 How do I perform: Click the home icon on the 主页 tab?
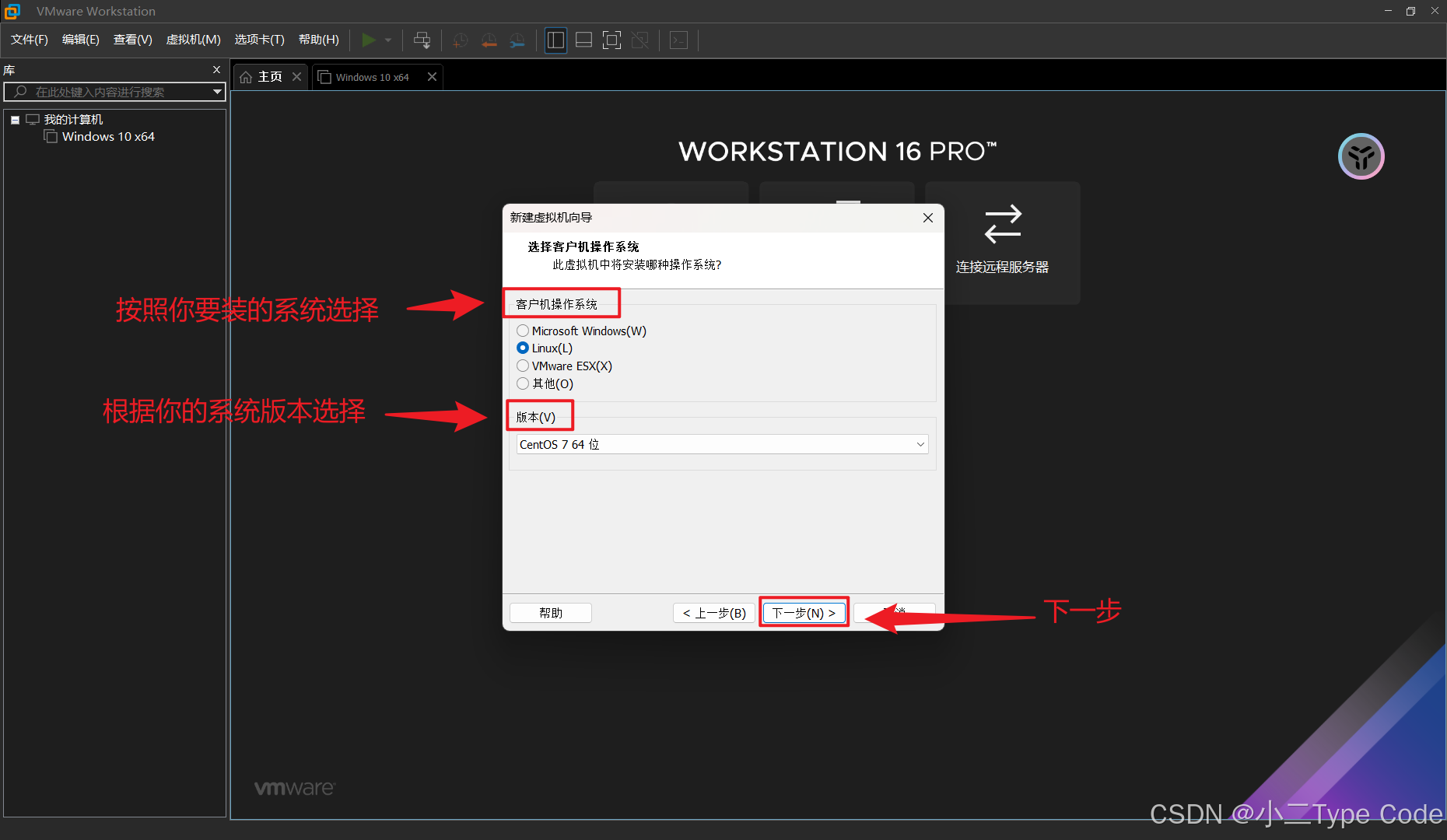[246, 77]
